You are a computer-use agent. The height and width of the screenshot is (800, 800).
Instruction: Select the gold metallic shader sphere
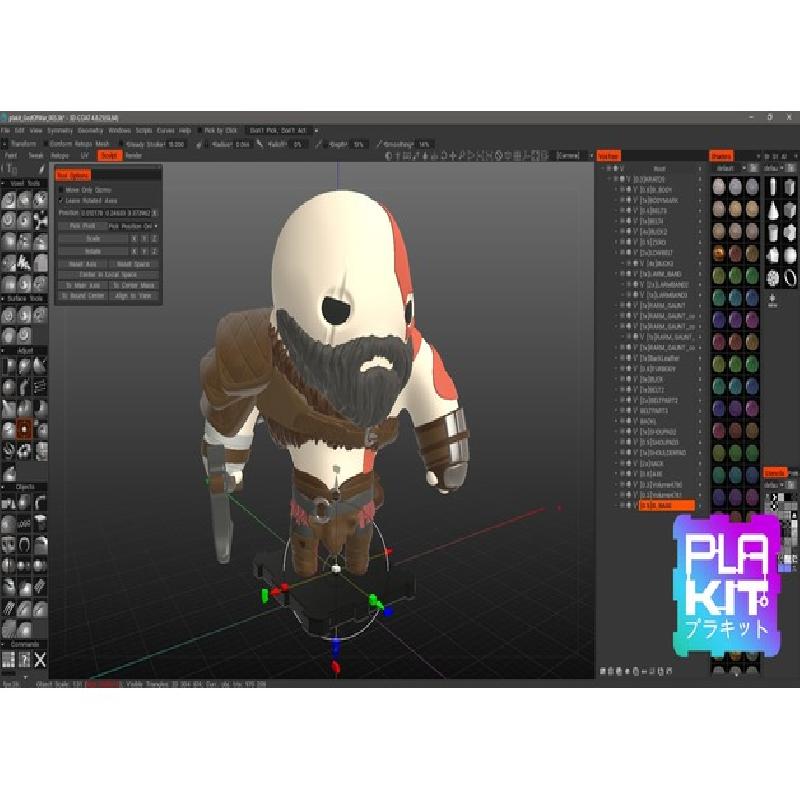(x=719, y=253)
